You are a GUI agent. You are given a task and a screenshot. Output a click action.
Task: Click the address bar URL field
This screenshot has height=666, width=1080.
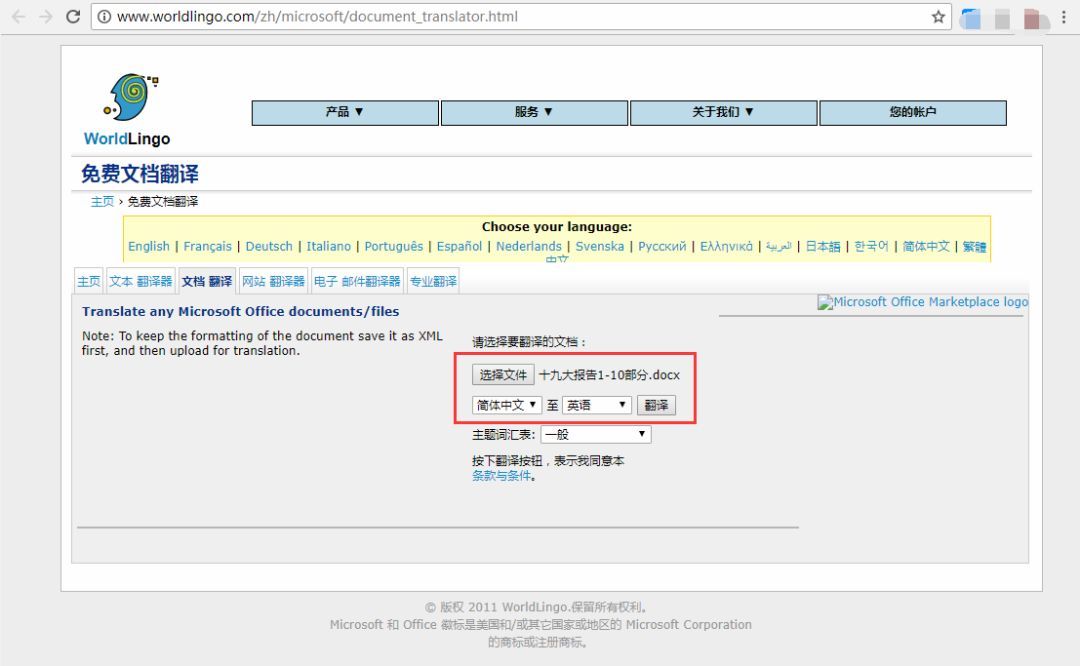pos(521,17)
